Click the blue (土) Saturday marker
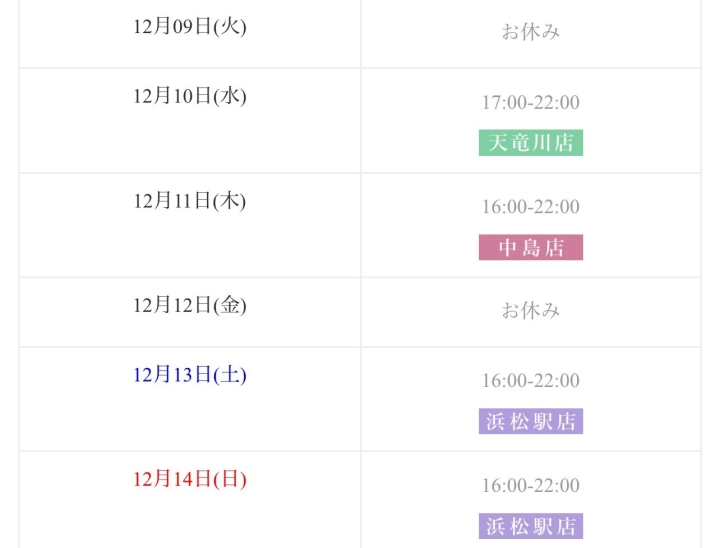 [x=229, y=376]
